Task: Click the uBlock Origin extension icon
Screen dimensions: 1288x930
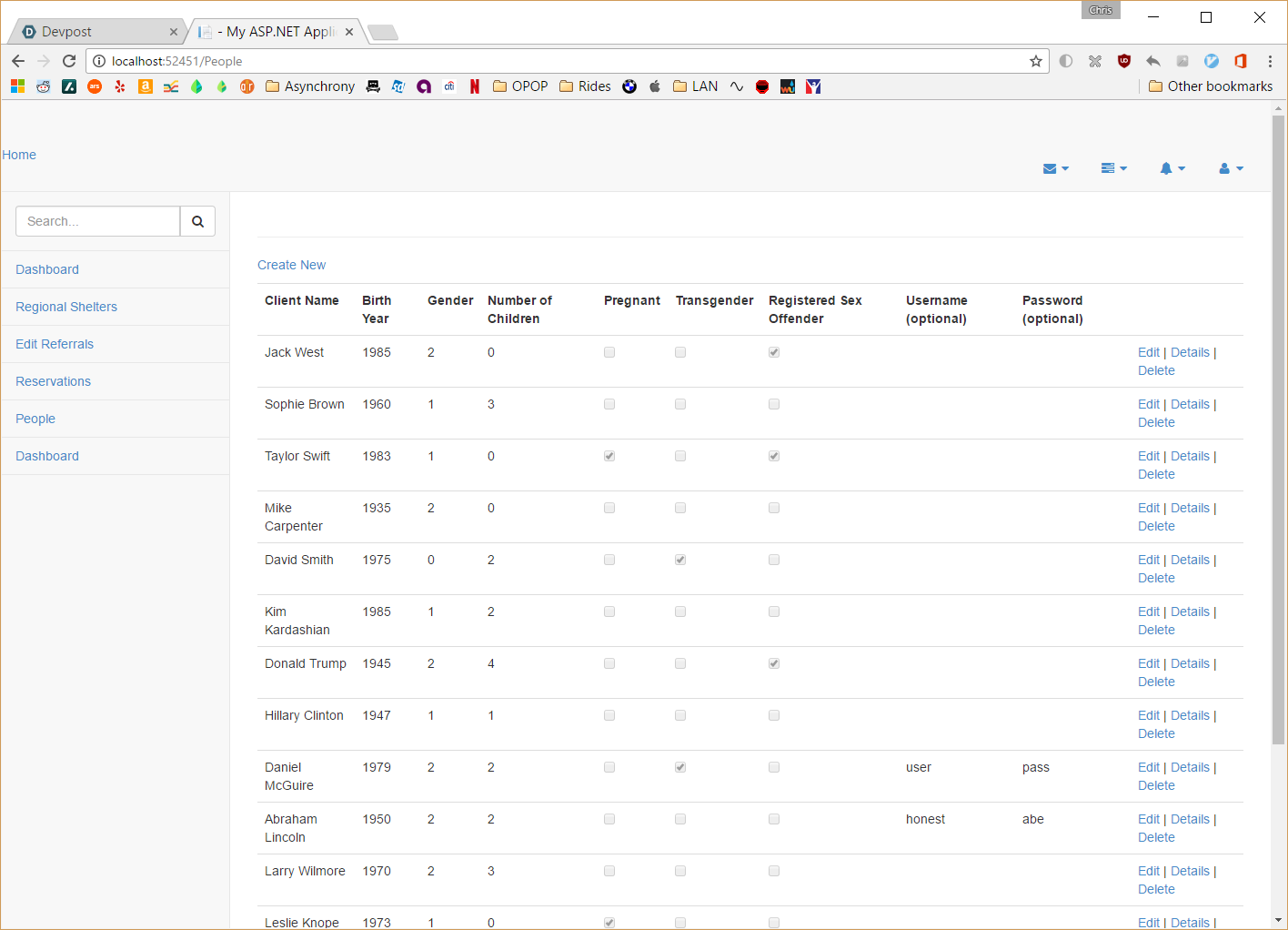Action: pyautogui.click(x=1124, y=61)
